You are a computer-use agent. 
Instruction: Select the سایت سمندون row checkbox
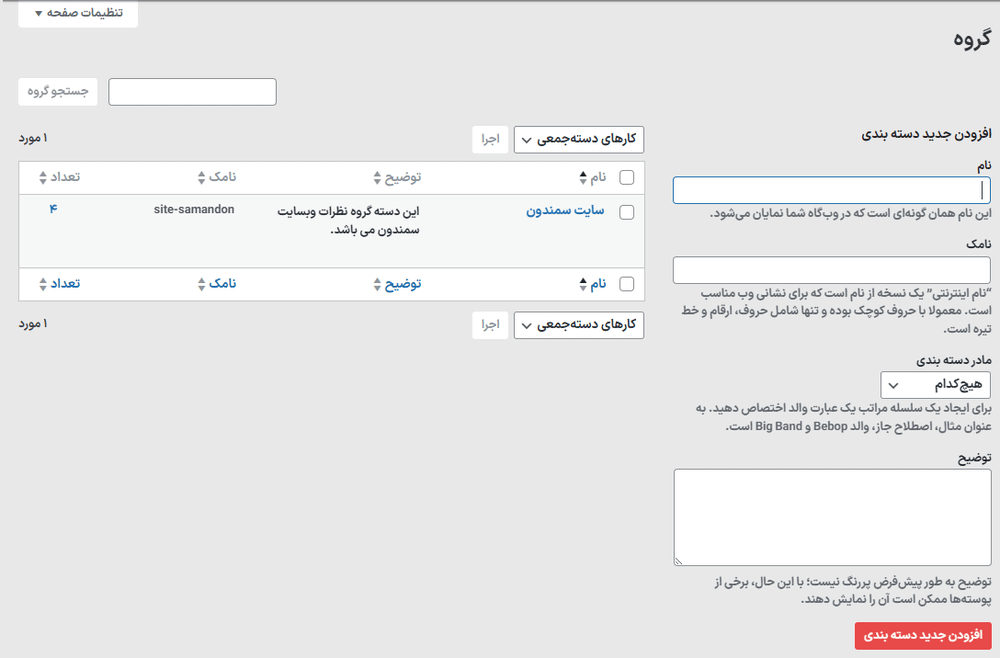627,212
